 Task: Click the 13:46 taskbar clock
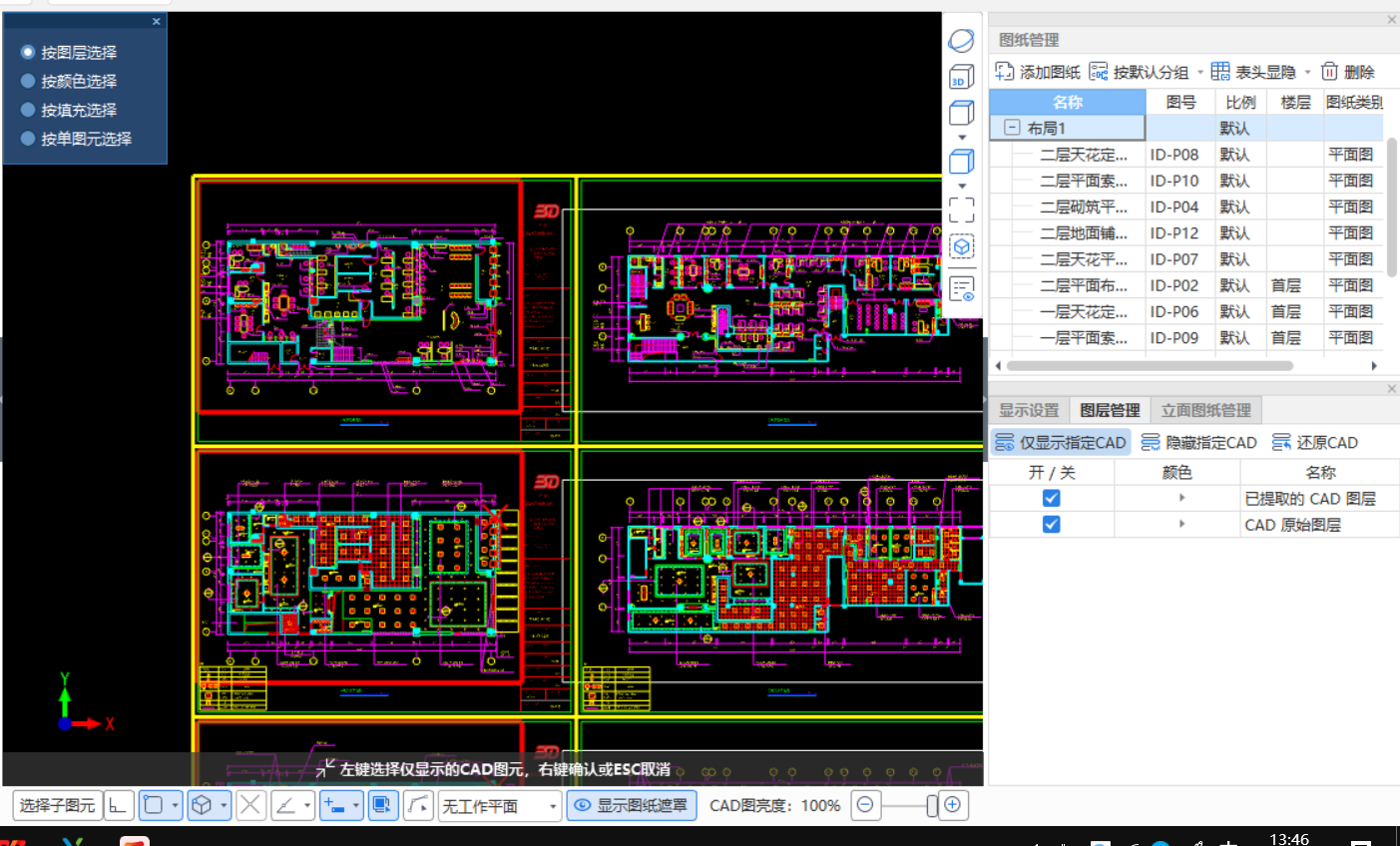click(x=1289, y=838)
